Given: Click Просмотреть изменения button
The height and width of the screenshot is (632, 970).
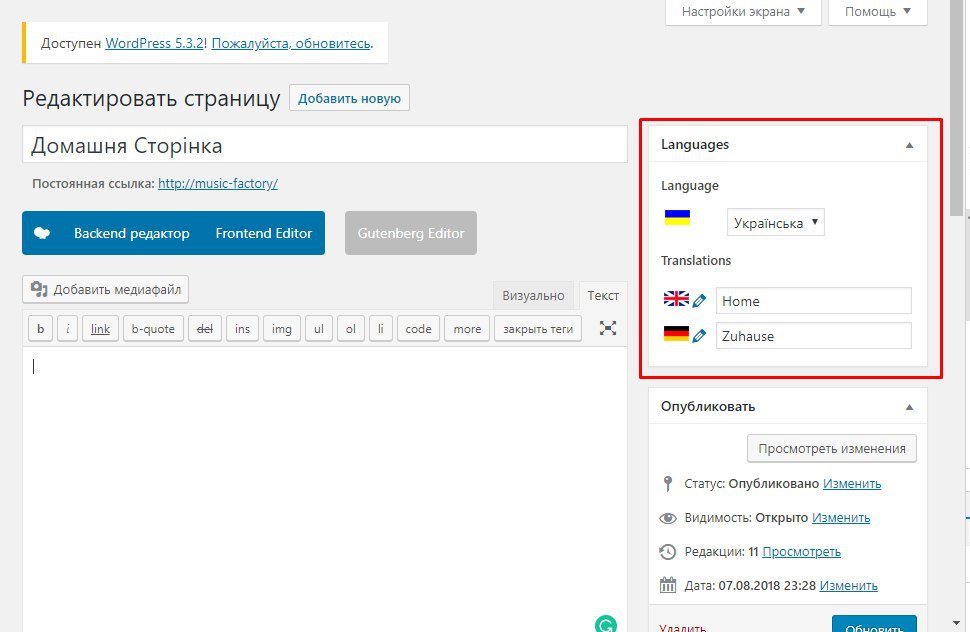Looking at the screenshot, I should click(832, 448).
